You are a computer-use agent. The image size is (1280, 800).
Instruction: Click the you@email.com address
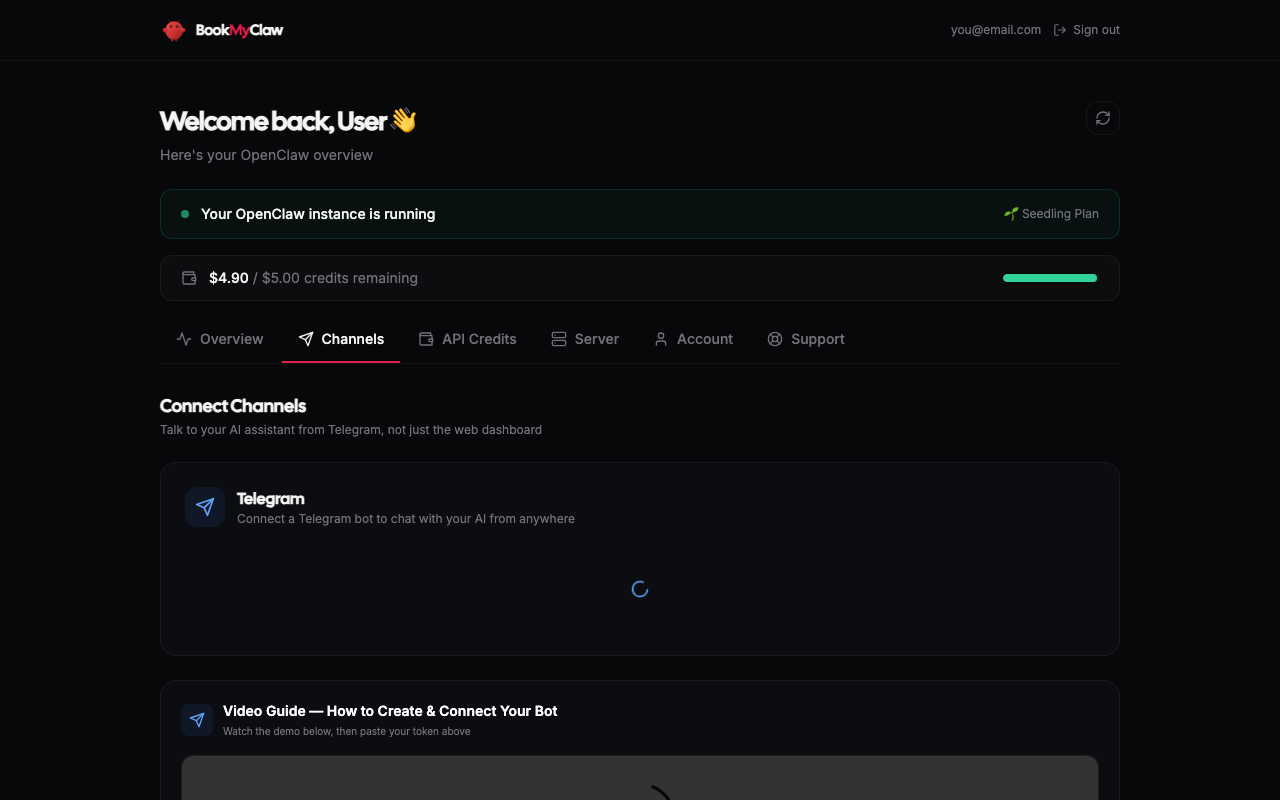[996, 29]
